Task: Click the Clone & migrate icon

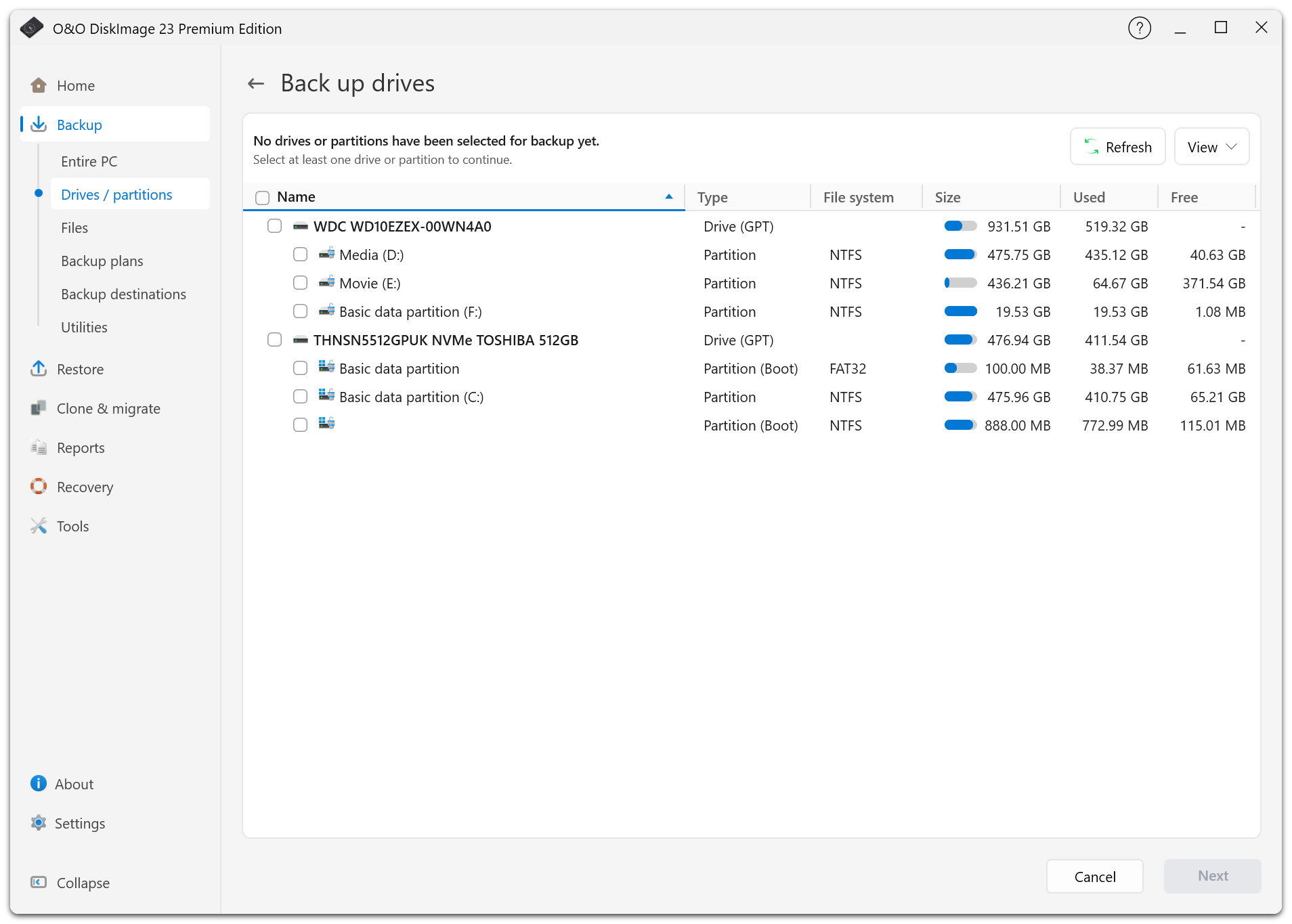Action: [39, 408]
